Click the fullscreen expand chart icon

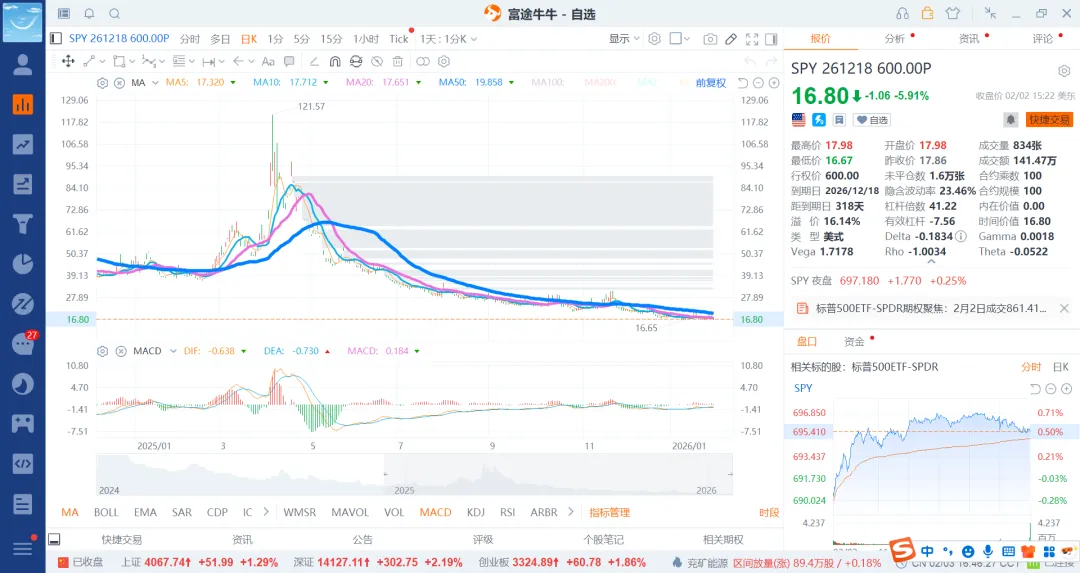pos(752,39)
